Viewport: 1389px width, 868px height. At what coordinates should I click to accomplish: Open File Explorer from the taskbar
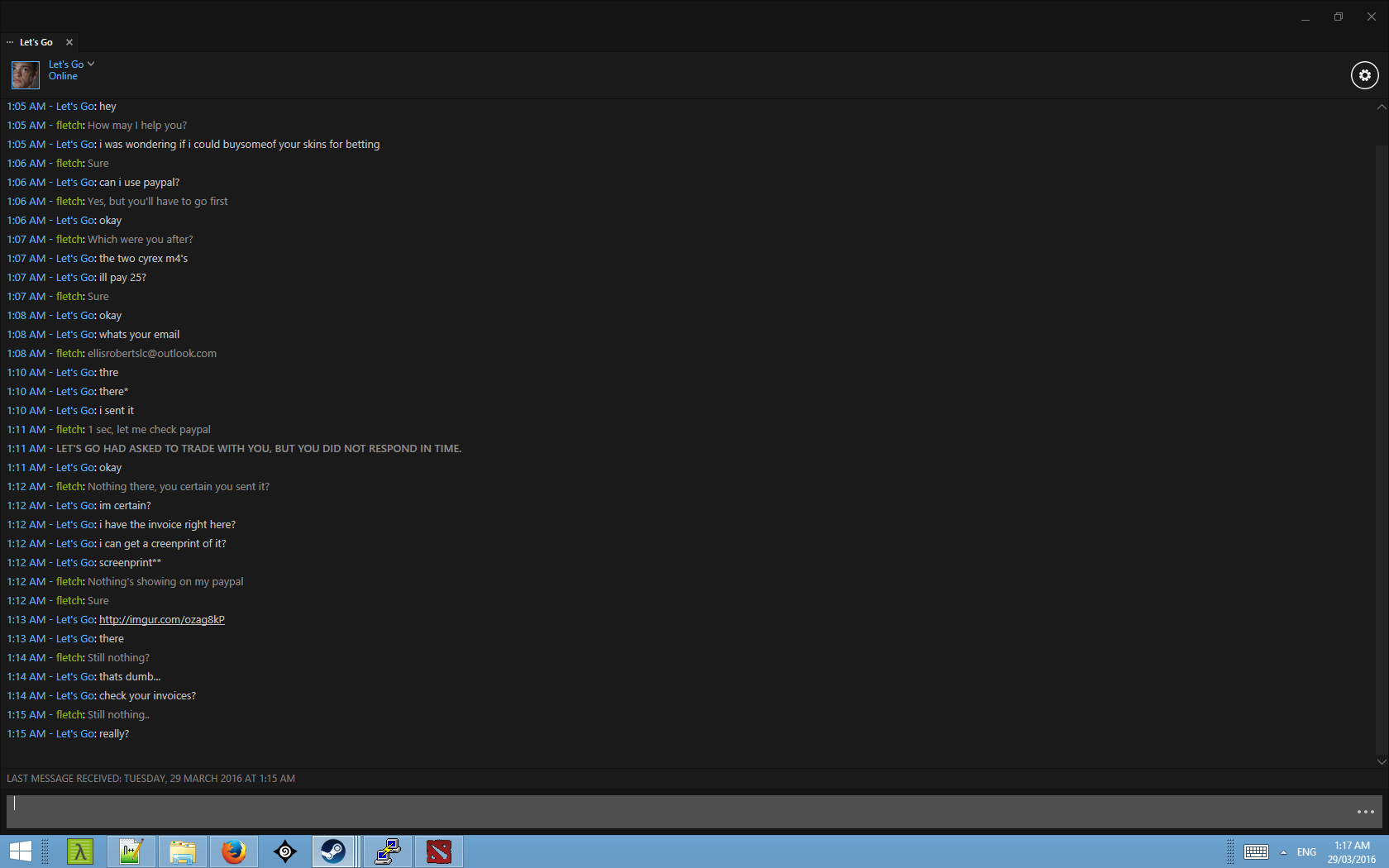(x=183, y=851)
